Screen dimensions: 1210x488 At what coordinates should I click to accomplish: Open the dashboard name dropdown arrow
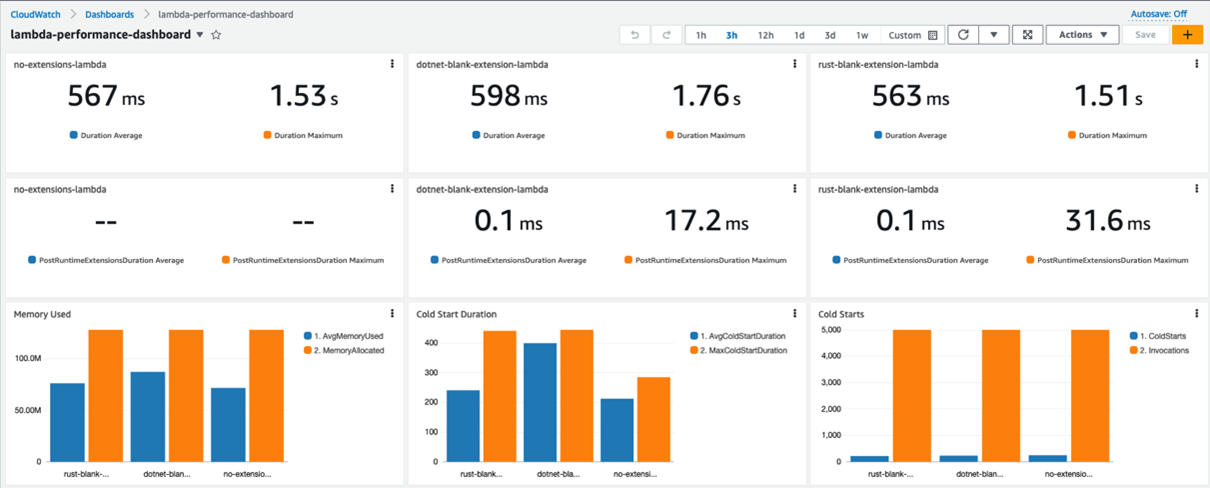[200, 35]
